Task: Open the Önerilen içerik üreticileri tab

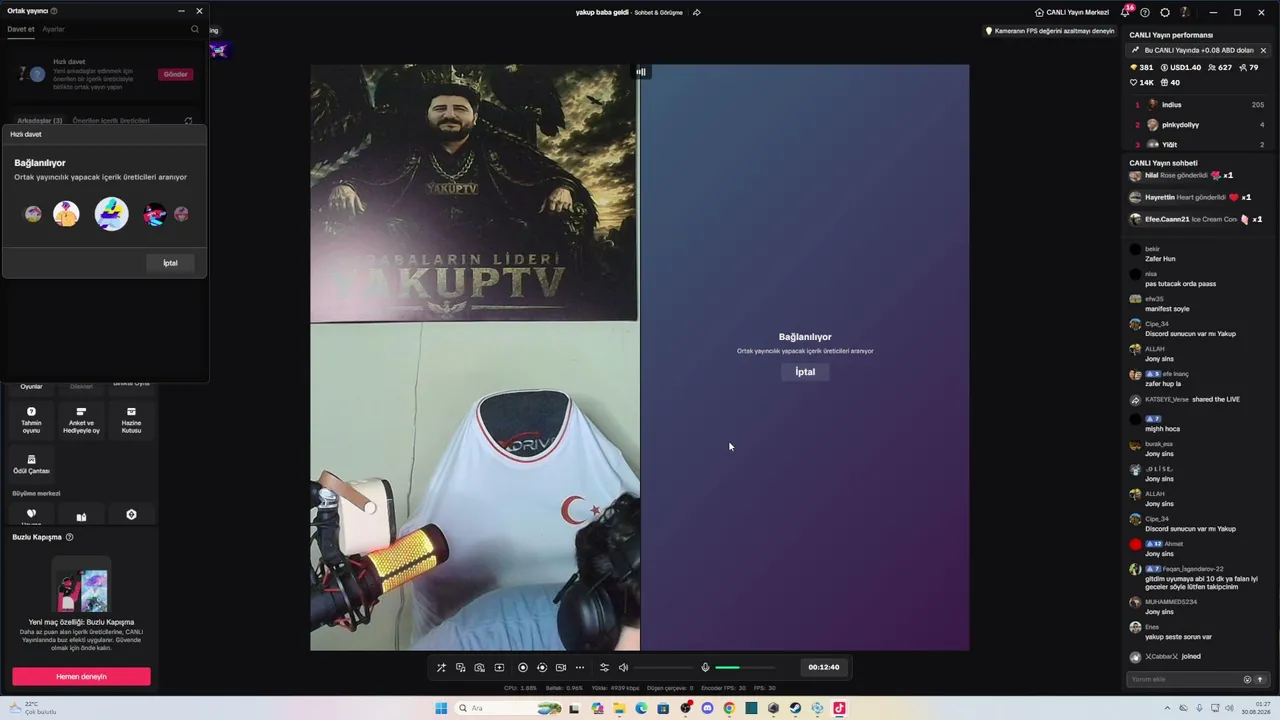Action: pyautogui.click(x=111, y=121)
